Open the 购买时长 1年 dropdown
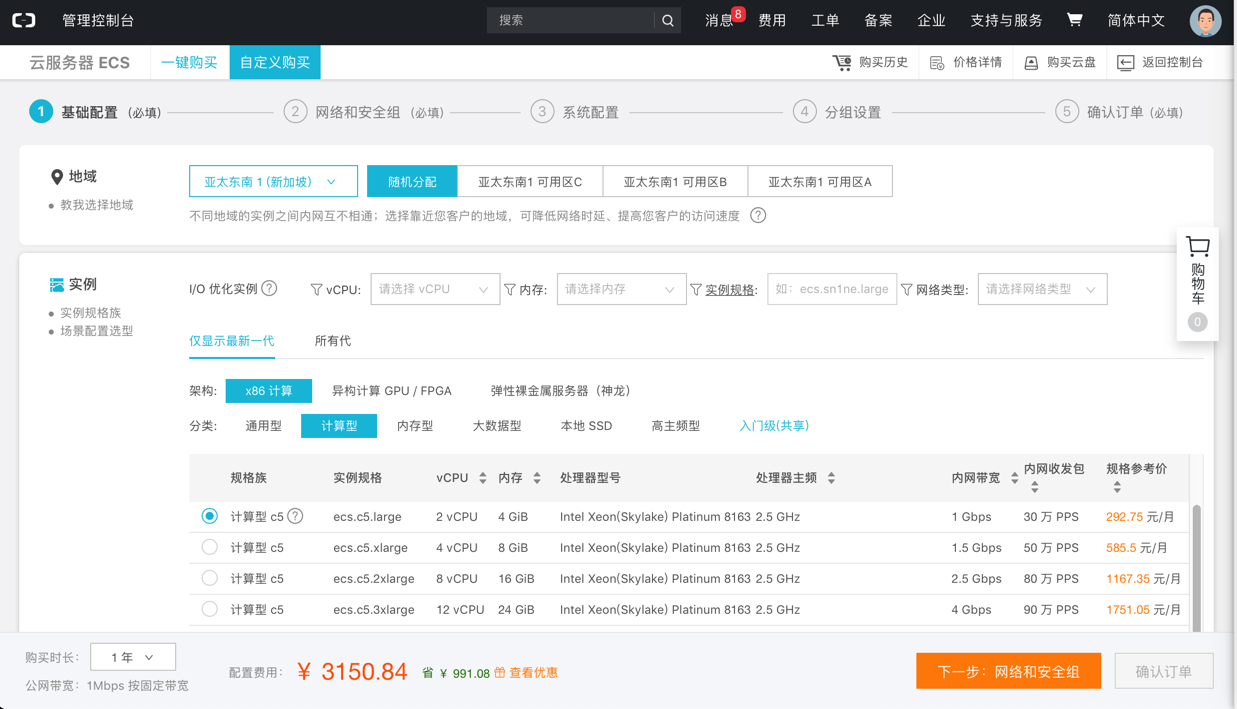 133,657
